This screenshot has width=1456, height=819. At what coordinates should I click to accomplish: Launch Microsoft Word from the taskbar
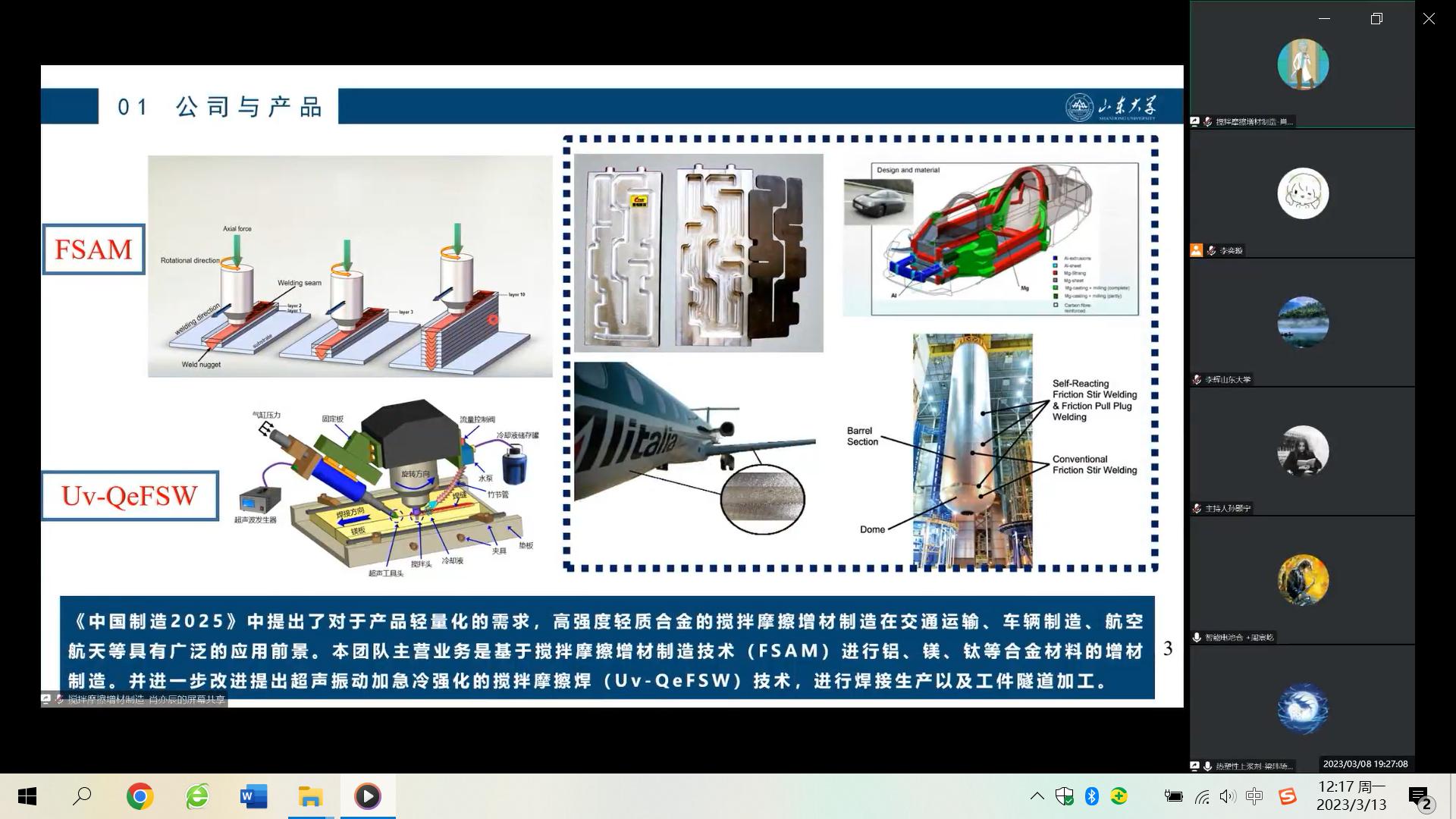[253, 796]
